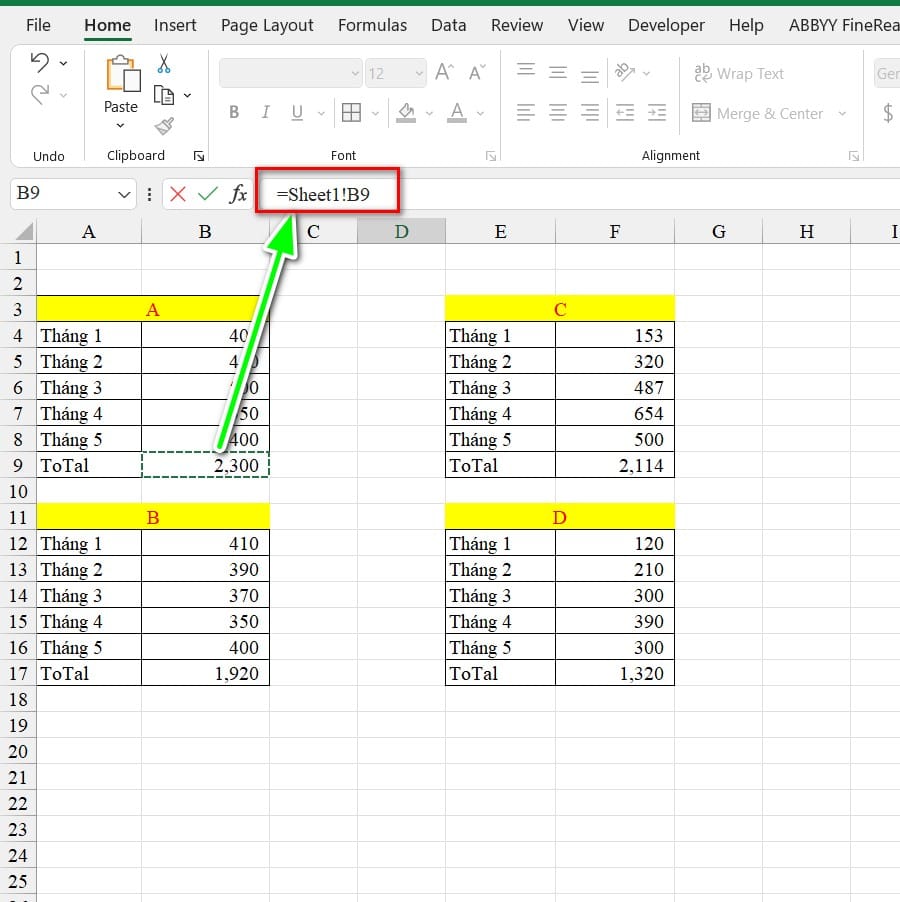Open the Merge & Center dropdown arrow

(842, 114)
